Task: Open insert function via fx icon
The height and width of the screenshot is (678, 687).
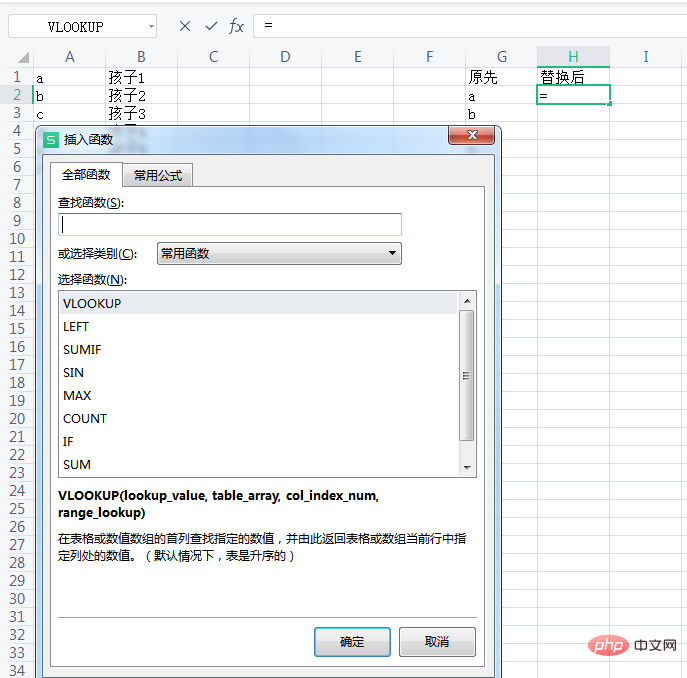Action: point(236,26)
